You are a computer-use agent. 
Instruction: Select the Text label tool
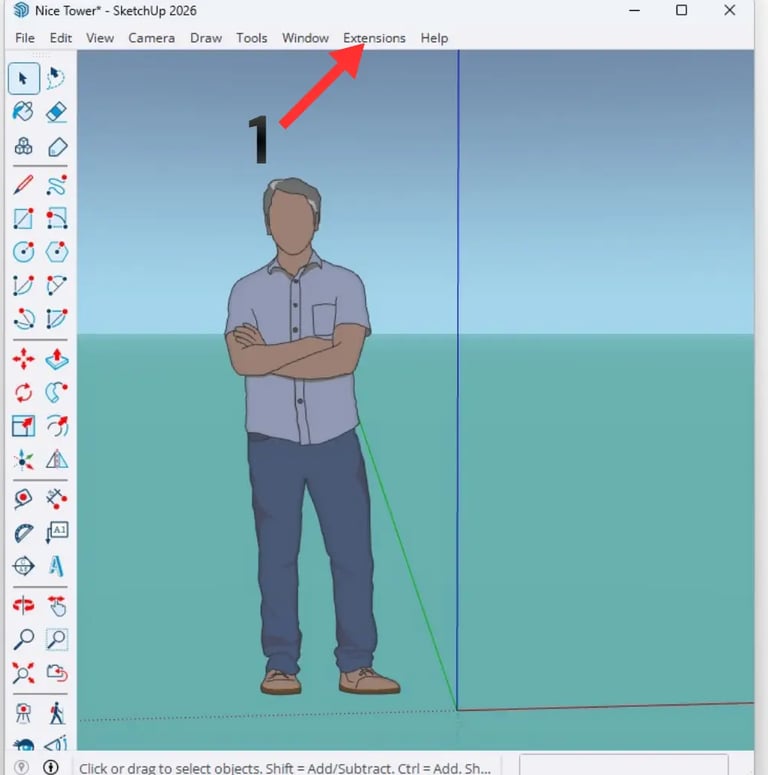pos(56,533)
